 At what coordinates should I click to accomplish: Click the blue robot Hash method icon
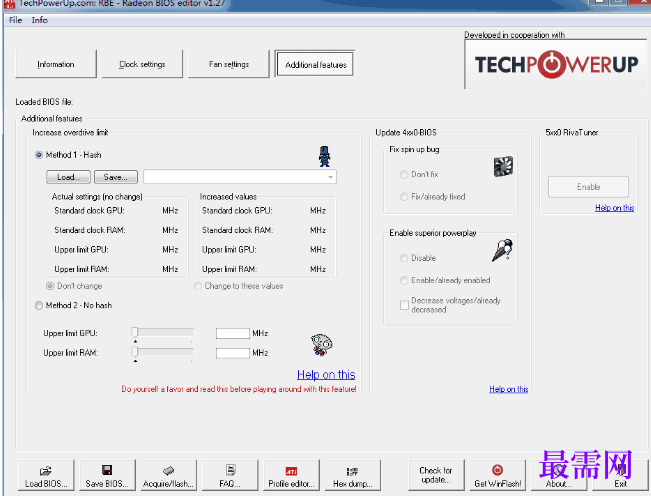pyautogui.click(x=324, y=156)
